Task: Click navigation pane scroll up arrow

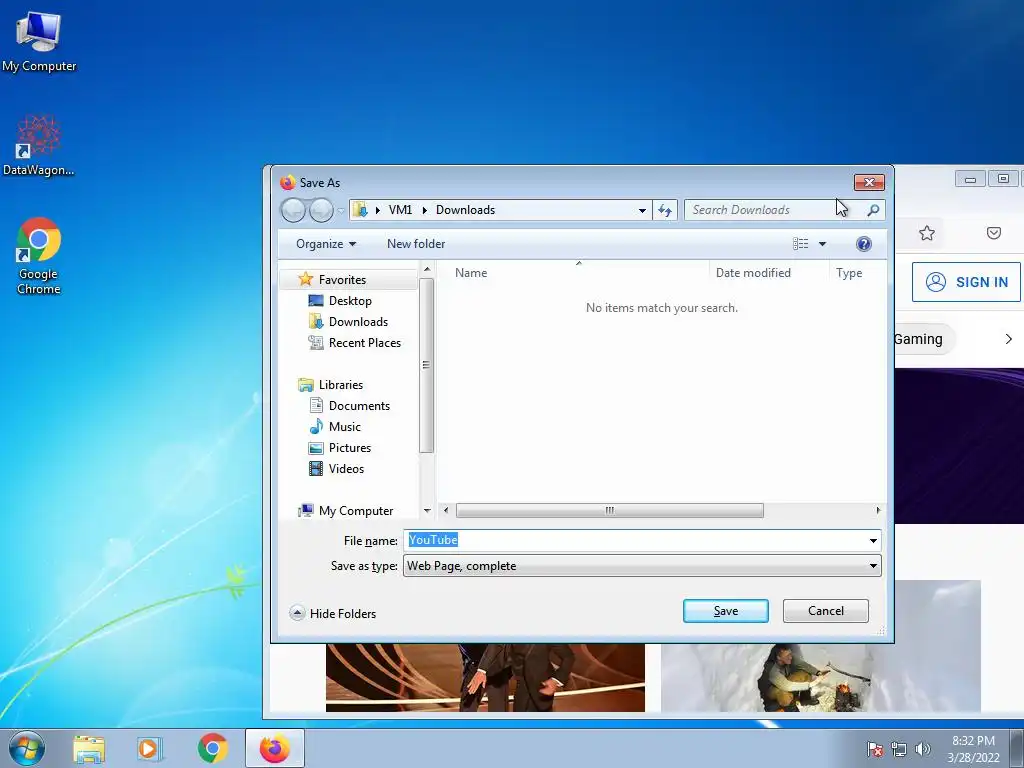Action: tap(426, 269)
